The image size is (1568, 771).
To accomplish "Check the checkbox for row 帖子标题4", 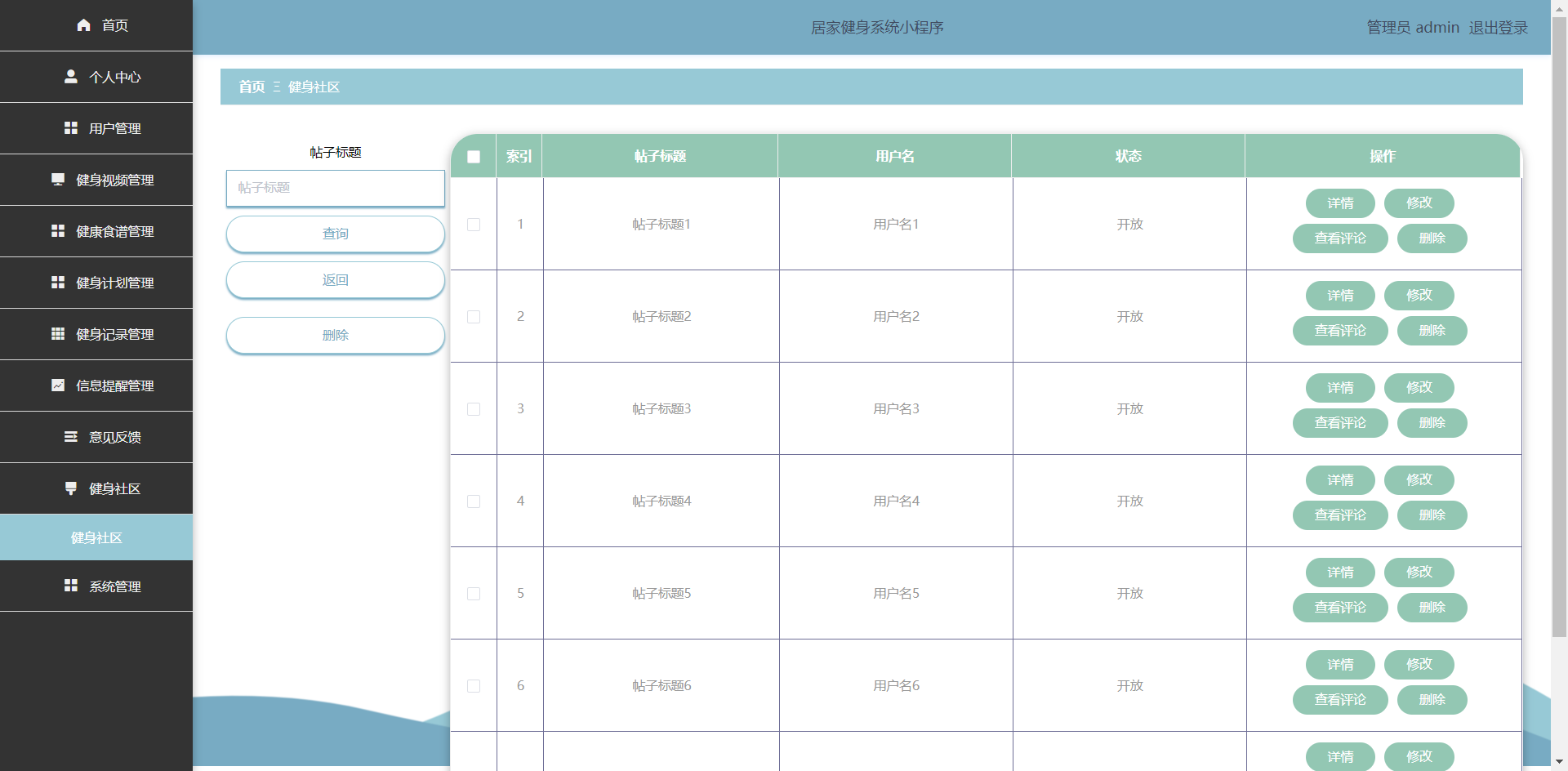I will click(474, 501).
